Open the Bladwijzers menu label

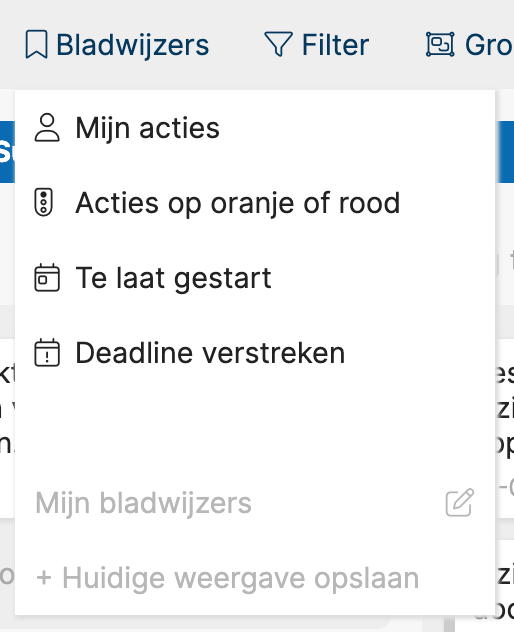click(x=132, y=45)
